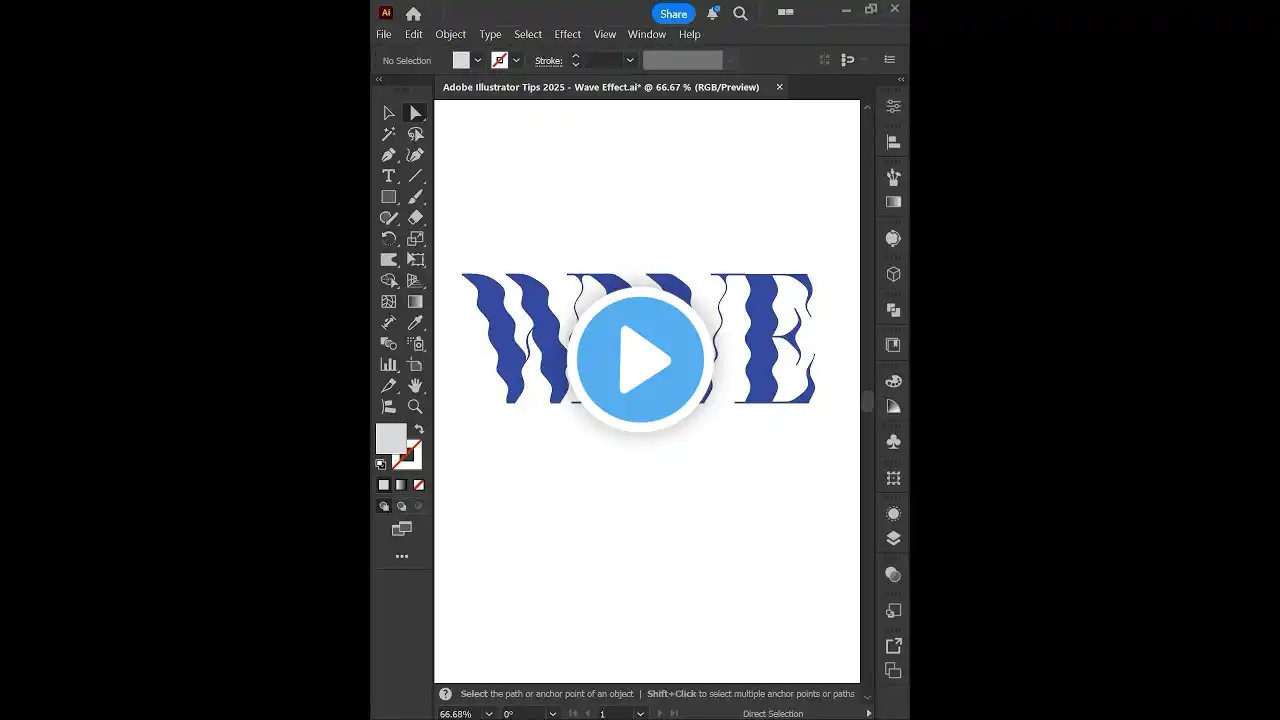Expand right panel dock with double chevrons
Viewport: 1280px width, 720px height.
[901, 80]
